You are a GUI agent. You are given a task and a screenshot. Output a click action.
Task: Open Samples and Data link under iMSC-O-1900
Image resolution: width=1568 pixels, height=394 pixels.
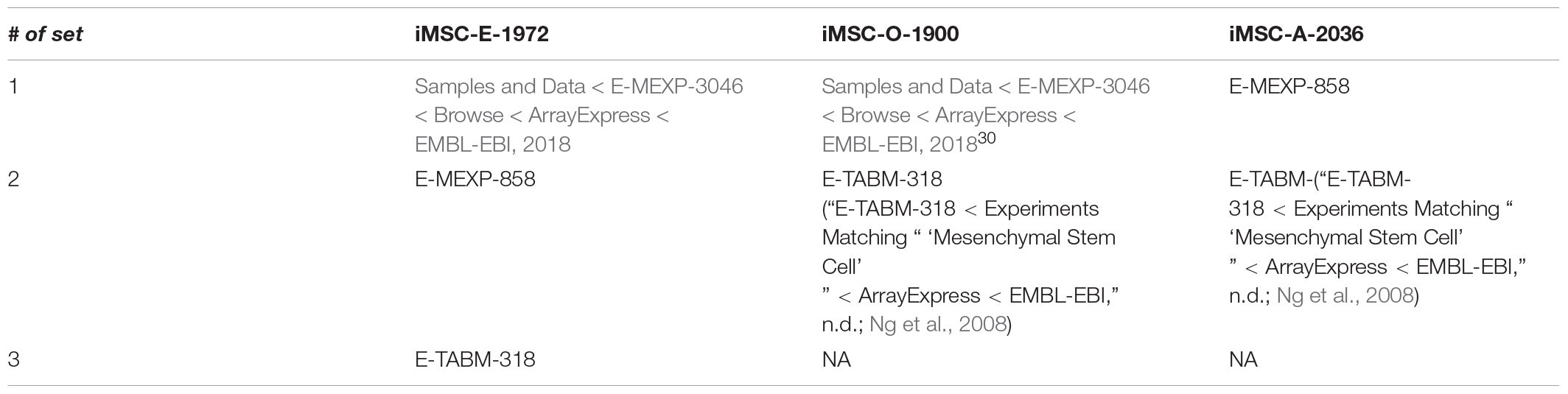[986, 115]
